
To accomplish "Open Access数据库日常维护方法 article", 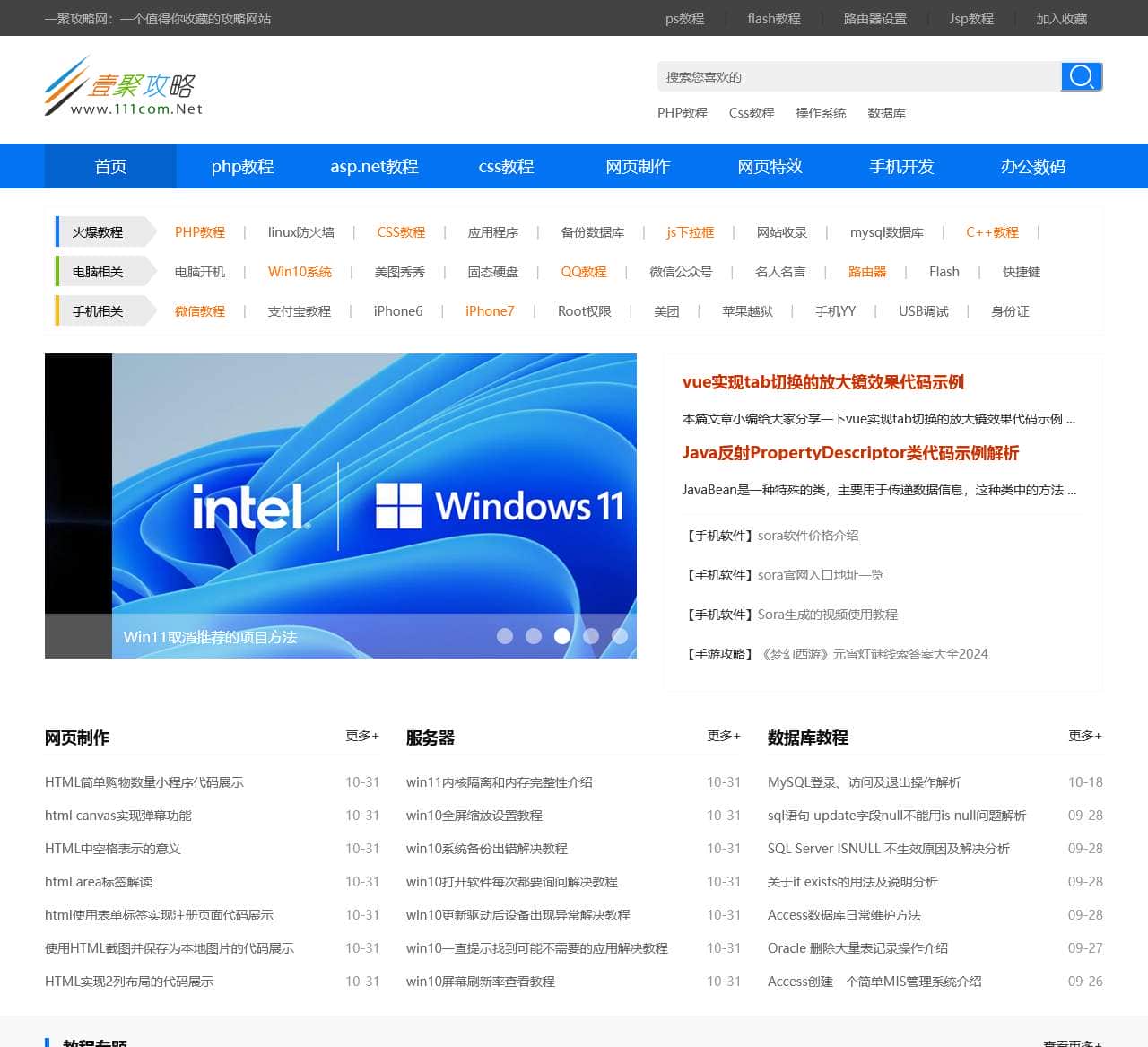I will 844,915.
